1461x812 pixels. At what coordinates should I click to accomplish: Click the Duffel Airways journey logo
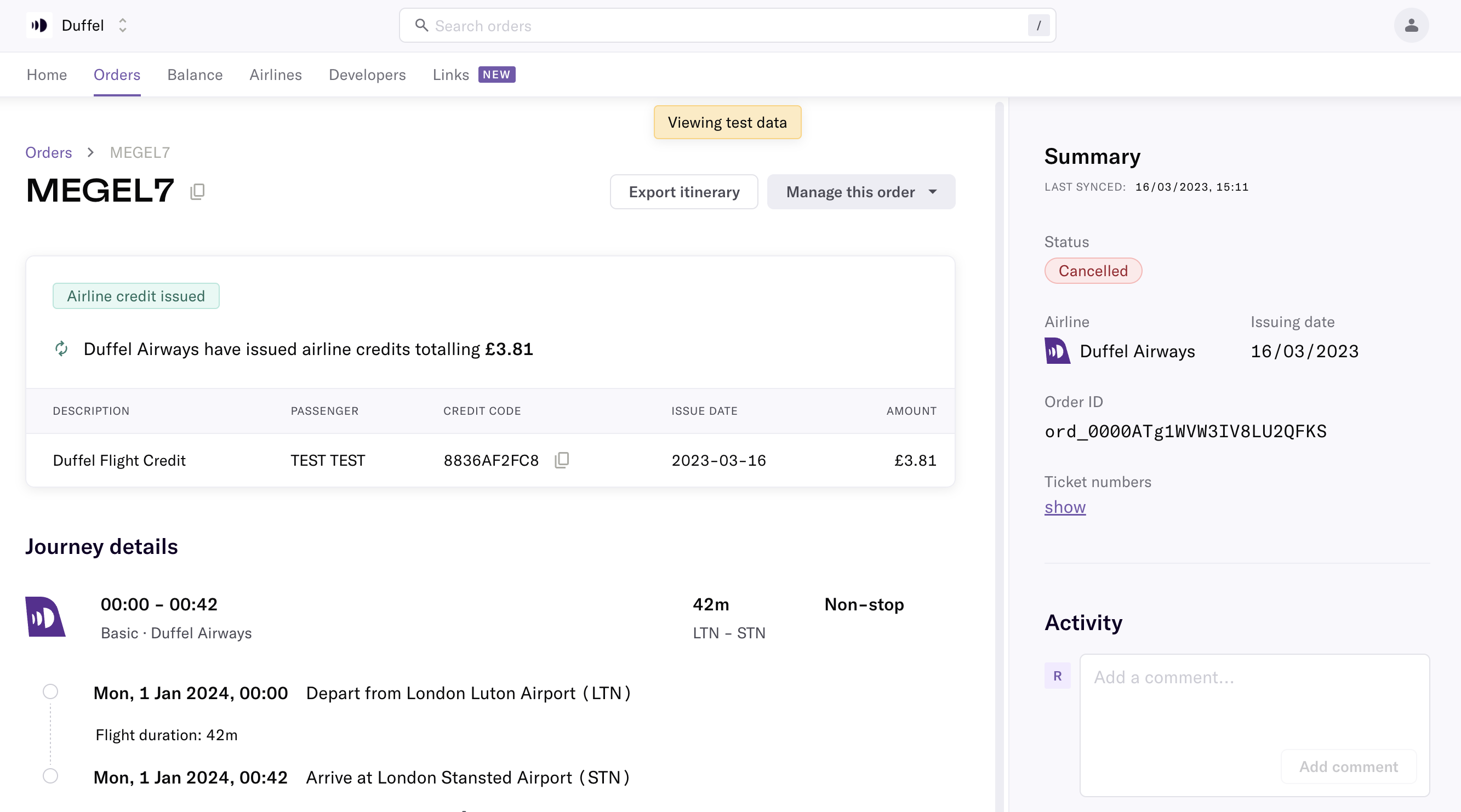coord(45,617)
